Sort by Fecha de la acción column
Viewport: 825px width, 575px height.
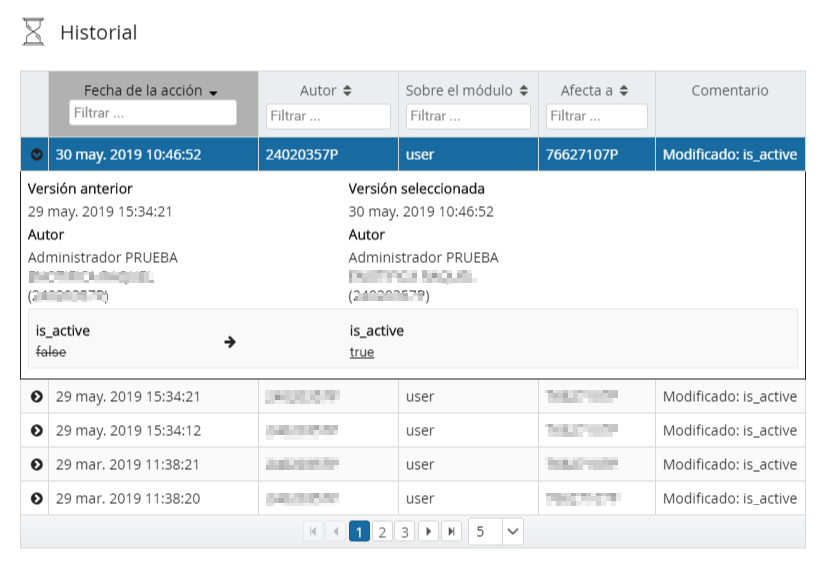pyautogui.click(x=151, y=91)
